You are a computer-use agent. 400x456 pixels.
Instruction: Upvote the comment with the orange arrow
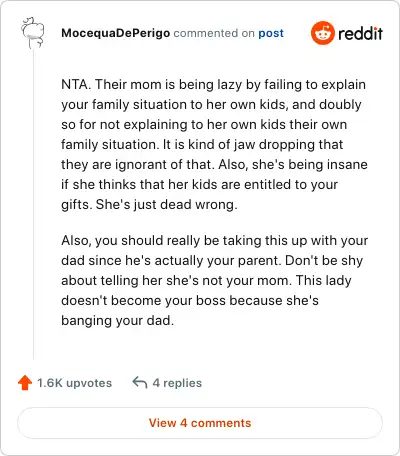25,383
